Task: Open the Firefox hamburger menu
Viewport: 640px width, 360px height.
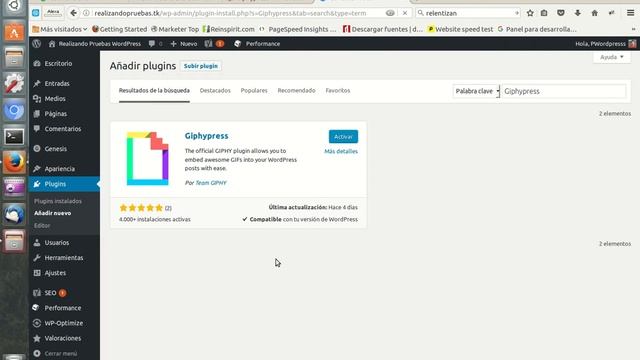Action: click(x=631, y=13)
